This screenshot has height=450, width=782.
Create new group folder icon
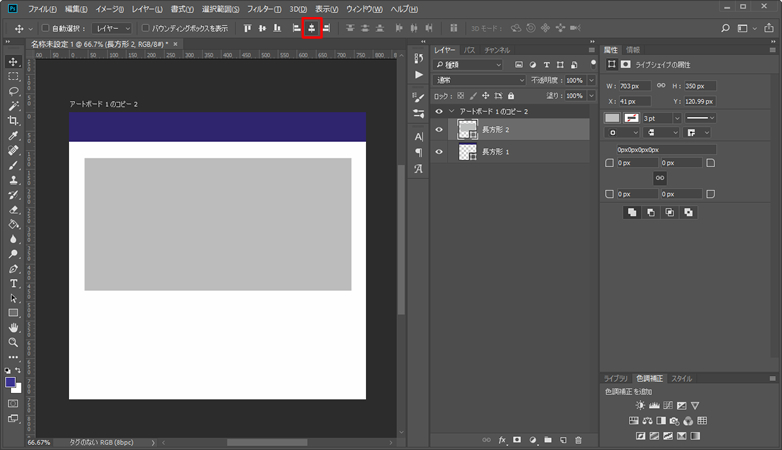[548, 440]
